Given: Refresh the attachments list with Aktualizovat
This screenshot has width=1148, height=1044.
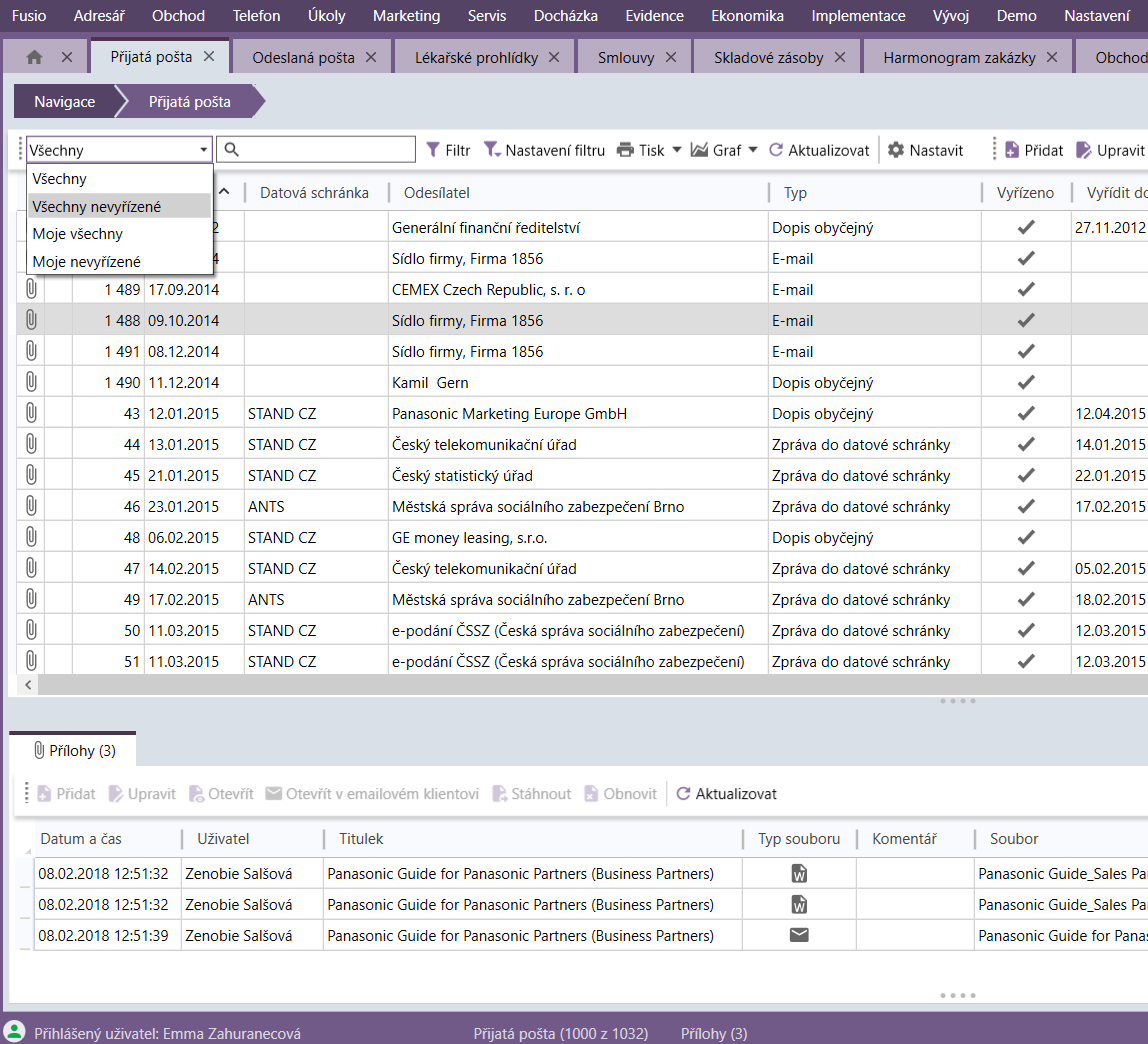Looking at the screenshot, I should [x=727, y=794].
